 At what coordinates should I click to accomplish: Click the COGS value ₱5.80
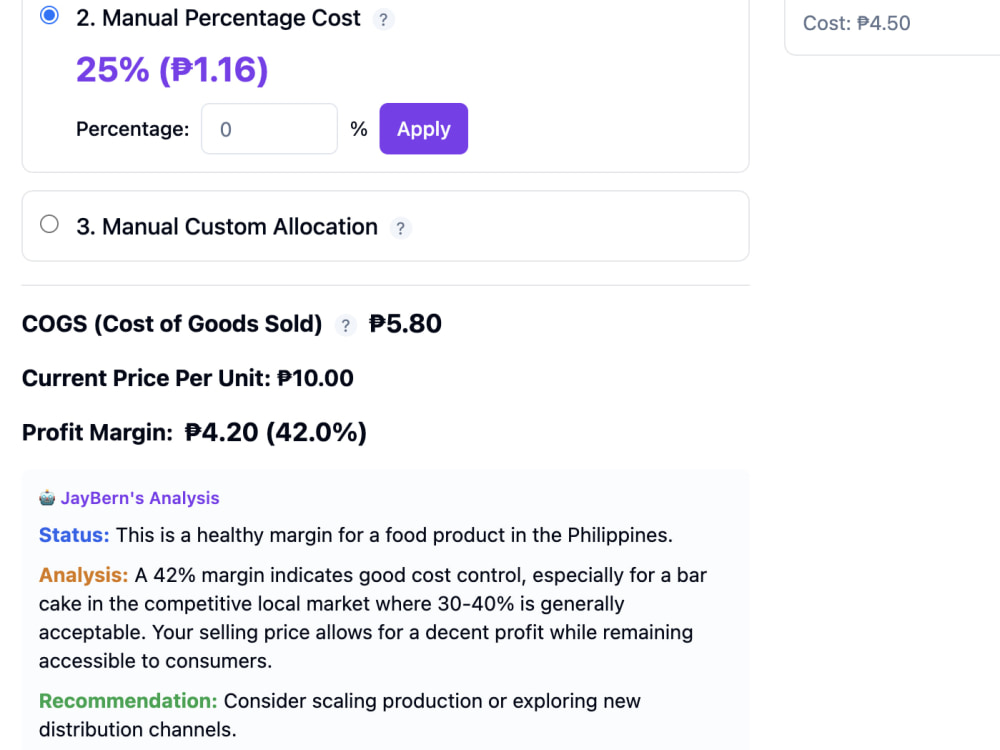click(405, 324)
